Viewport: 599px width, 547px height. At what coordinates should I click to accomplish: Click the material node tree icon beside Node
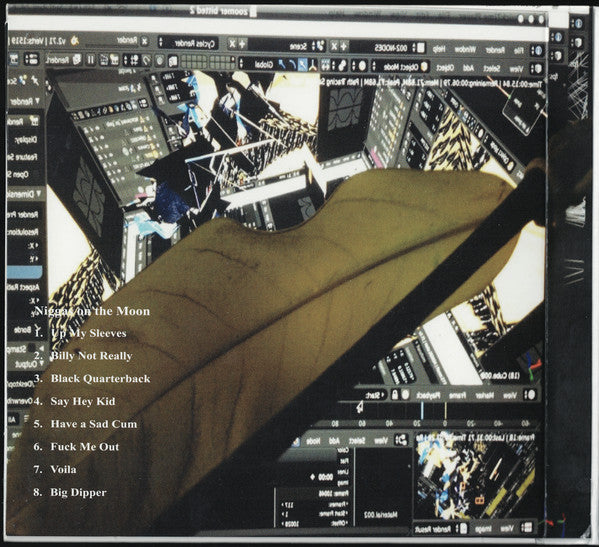point(296,442)
